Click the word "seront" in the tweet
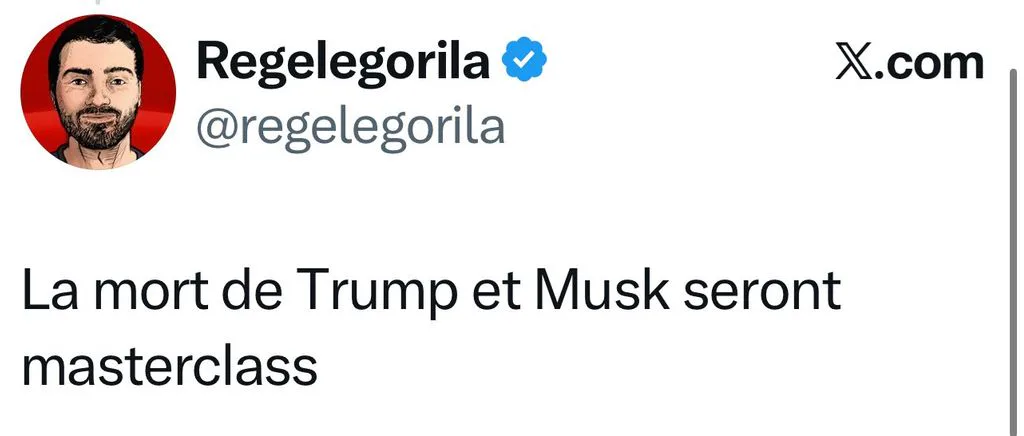Screen dimensions: 1024x436 [762, 292]
